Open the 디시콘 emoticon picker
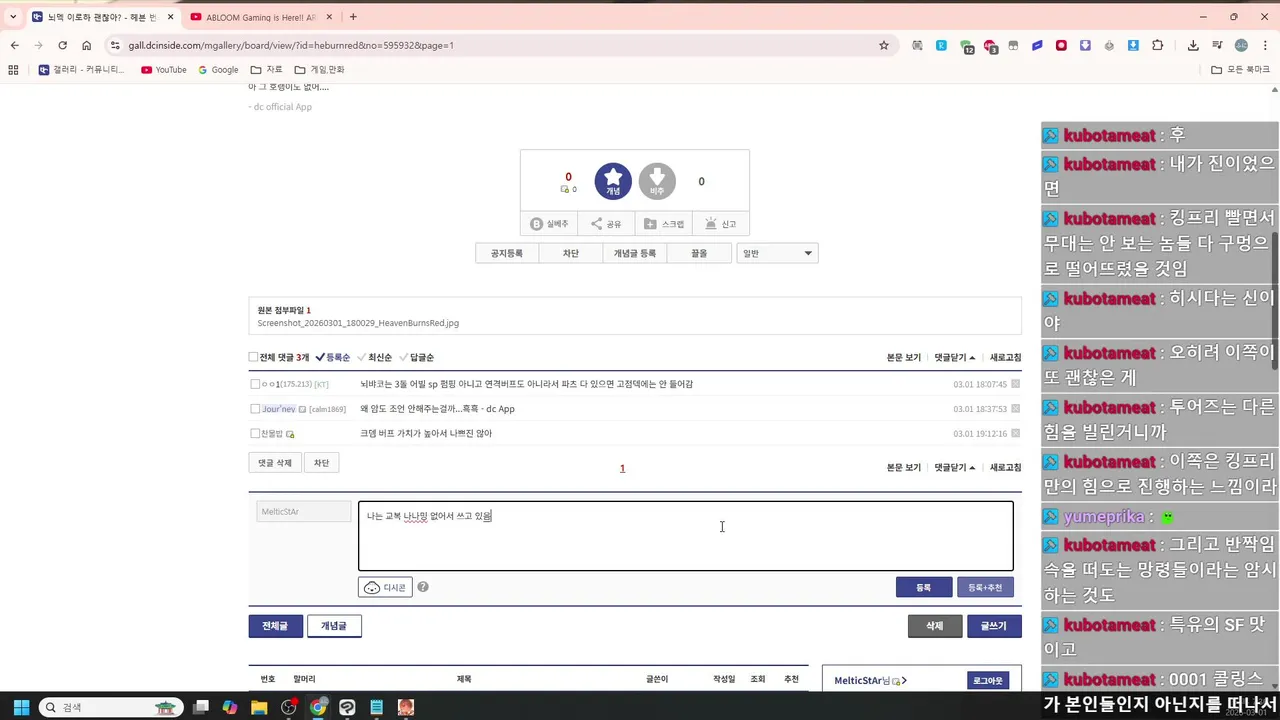Screen dimensions: 1280x720 [385, 587]
